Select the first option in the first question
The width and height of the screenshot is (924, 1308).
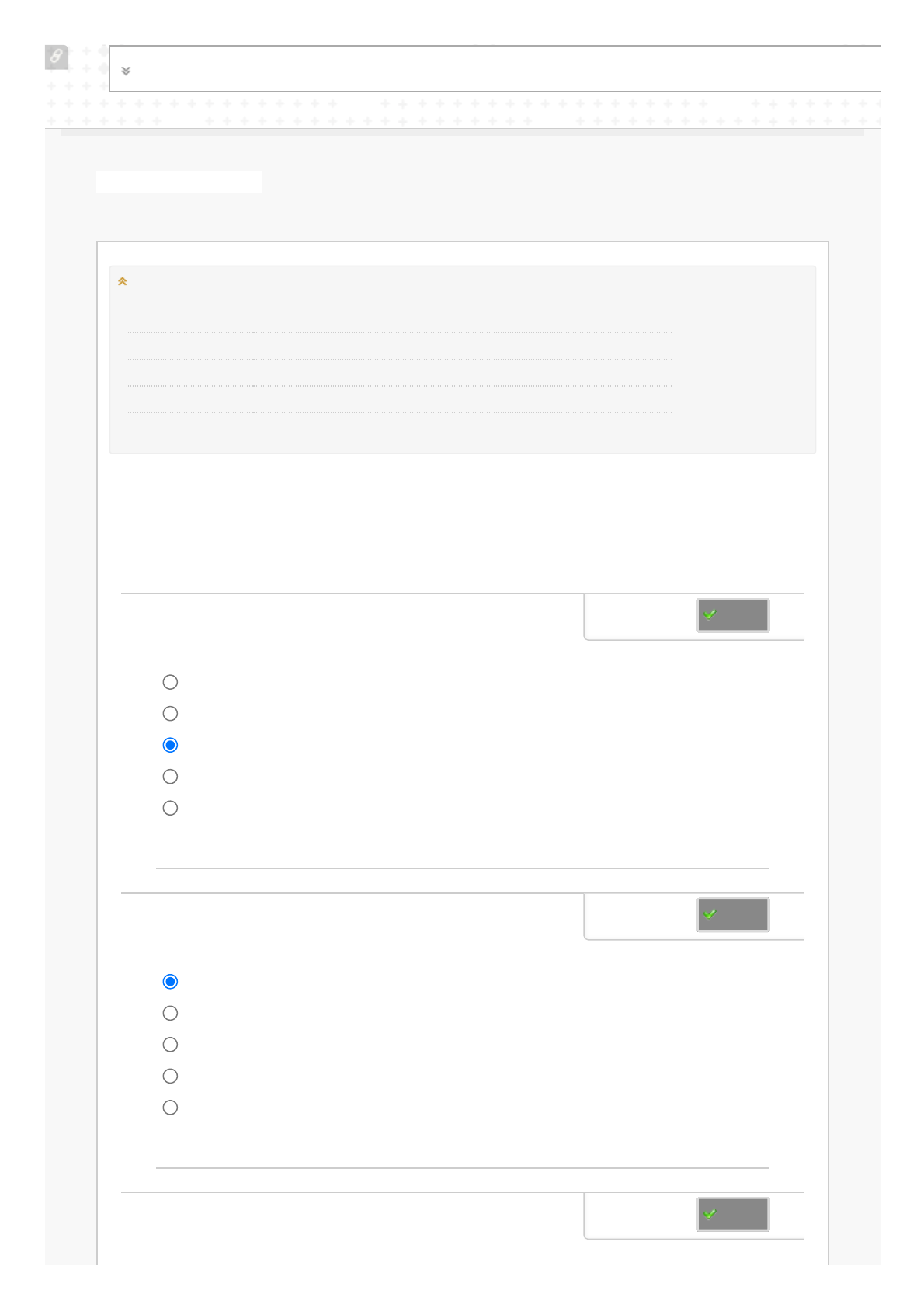170,682
